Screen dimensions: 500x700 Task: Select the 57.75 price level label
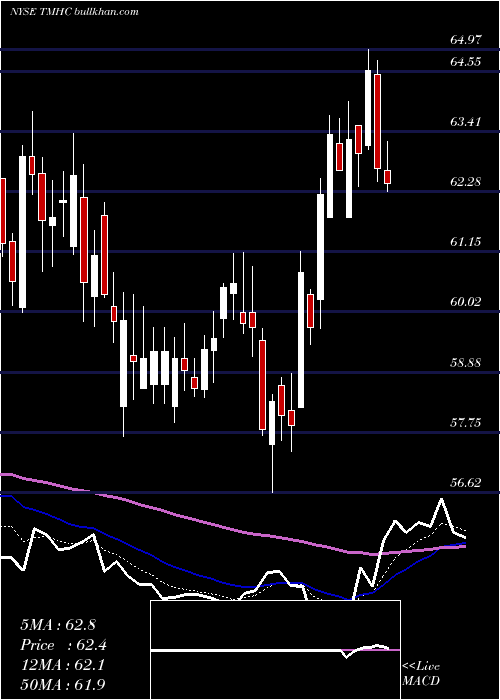coord(466,422)
